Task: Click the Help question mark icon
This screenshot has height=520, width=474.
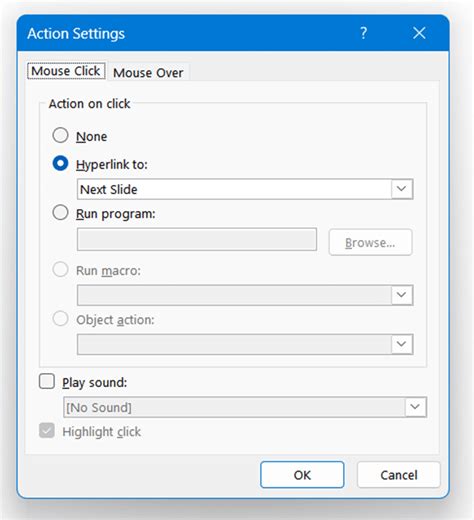Action: pos(363,33)
